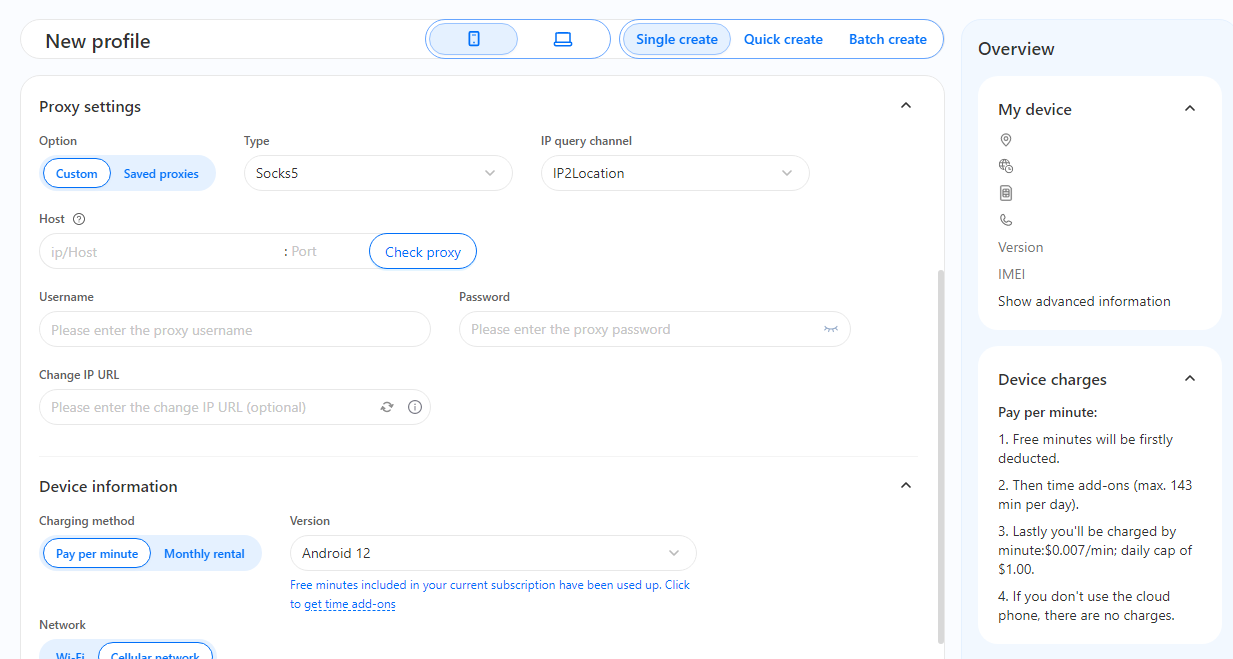
Task: Click the Version label in My device
Action: (1020, 247)
